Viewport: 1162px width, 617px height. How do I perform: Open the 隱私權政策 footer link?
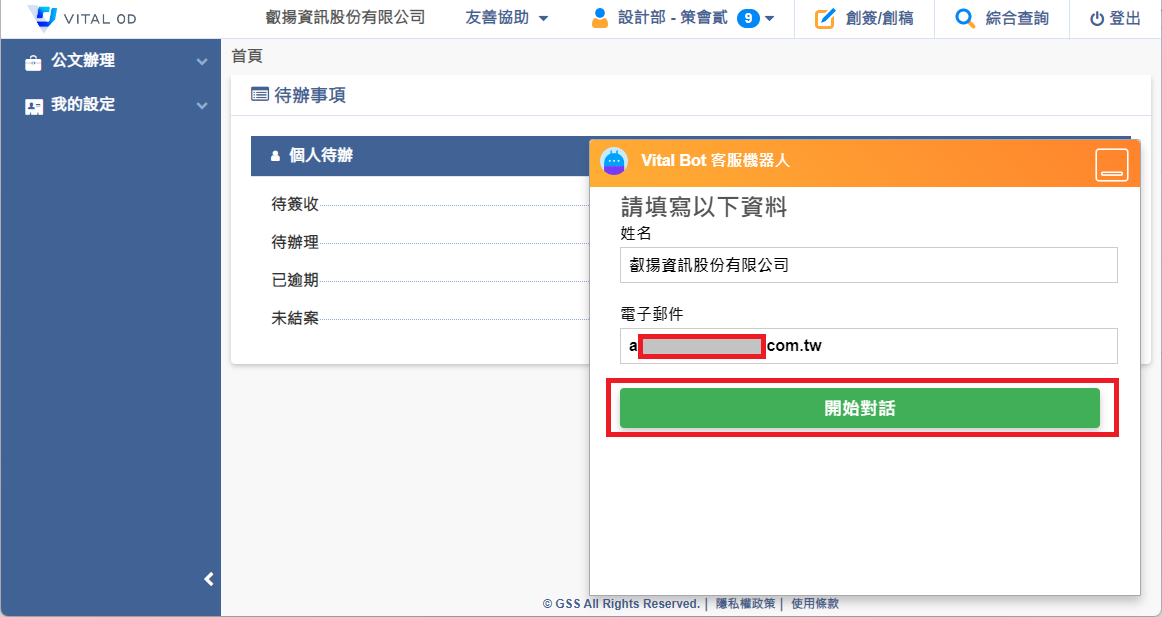[x=745, y=604]
